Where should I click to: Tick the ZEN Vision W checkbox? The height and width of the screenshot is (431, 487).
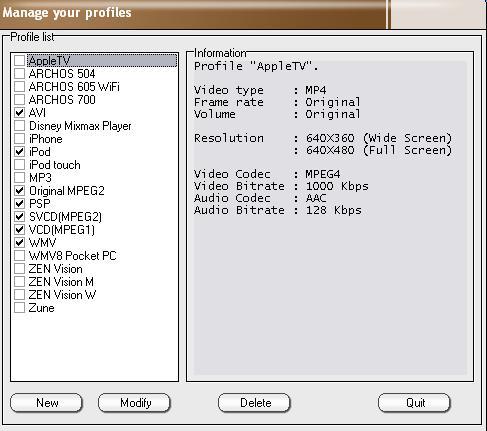(19, 295)
